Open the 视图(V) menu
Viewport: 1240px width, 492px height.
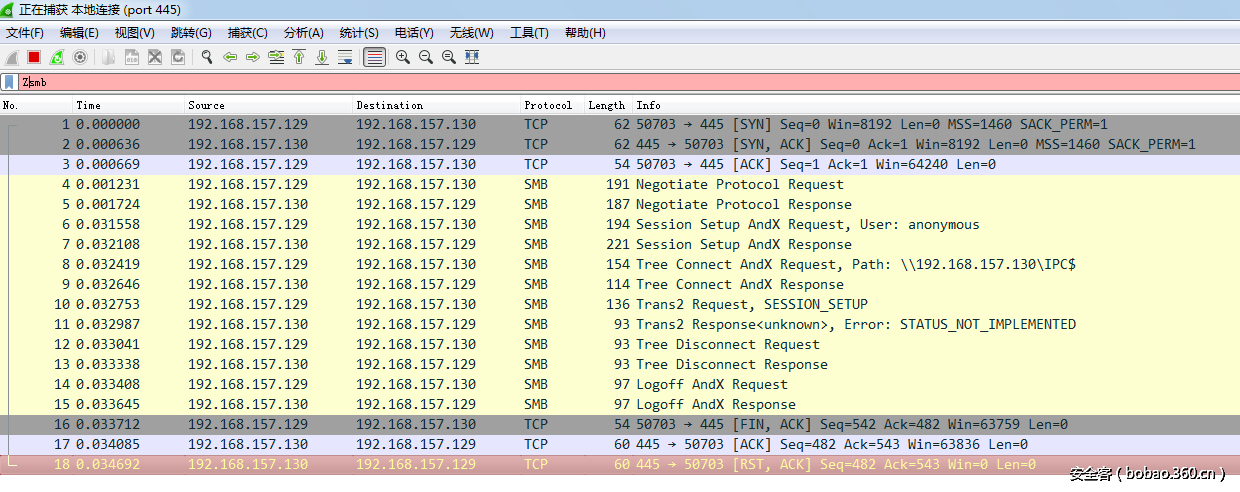click(134, 33)
